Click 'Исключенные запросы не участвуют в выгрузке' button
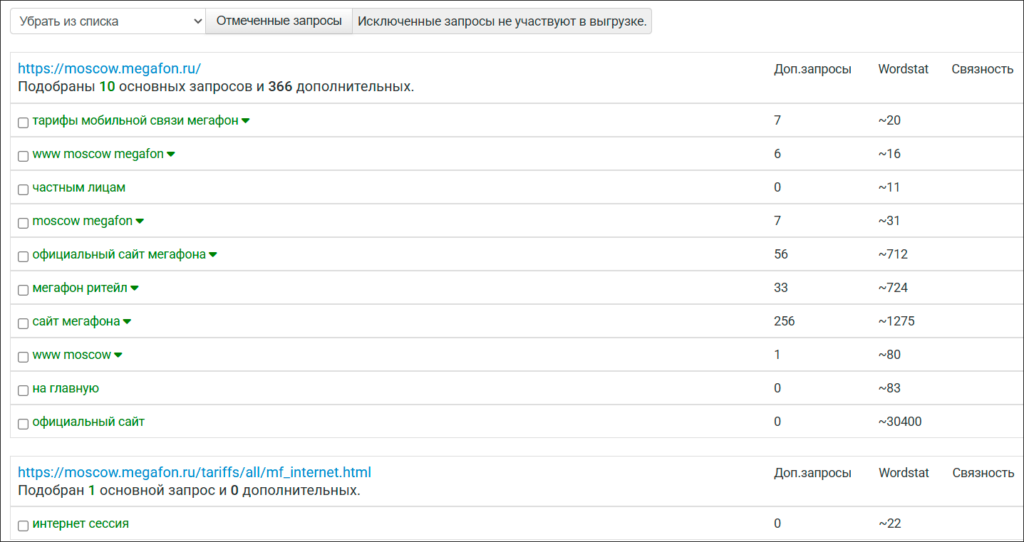1024x542 pixels. click(x=502, y=21)
